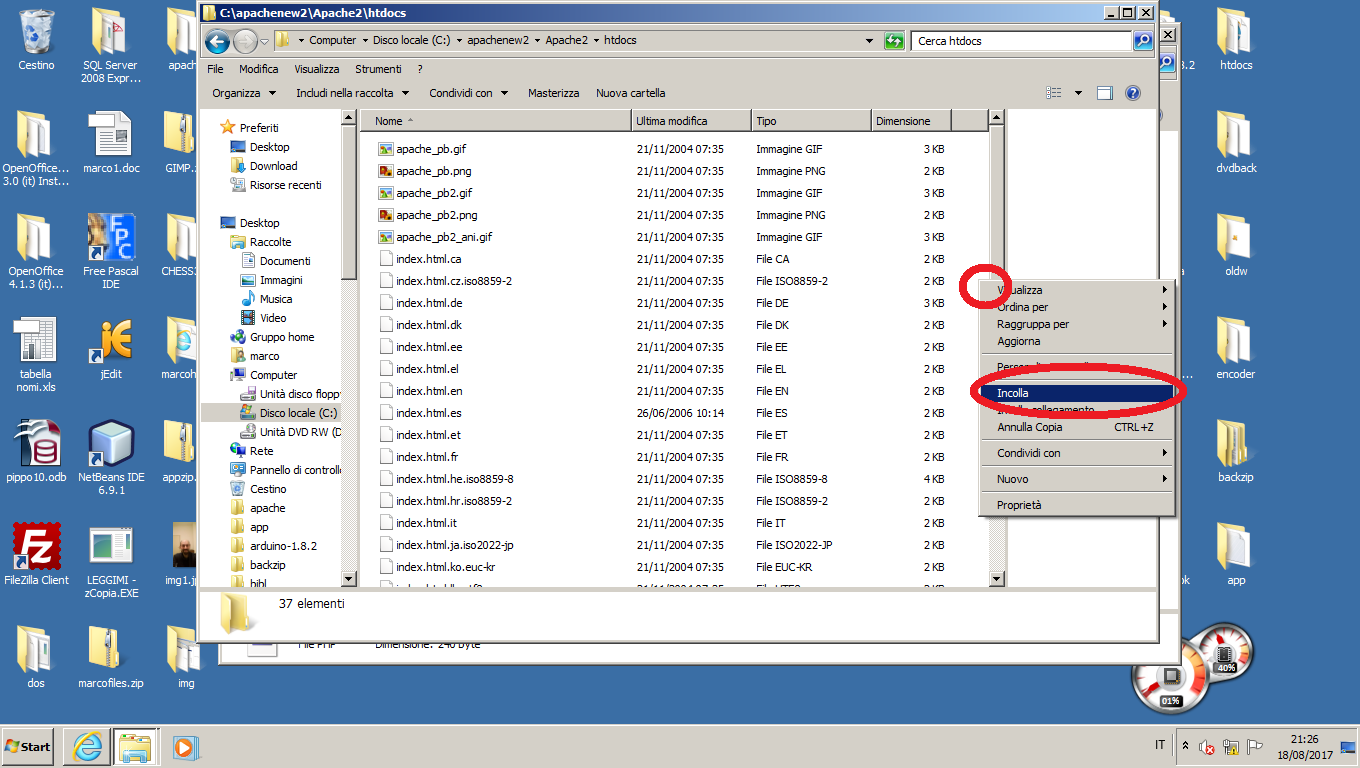Expand the change view dropdown arrow
This screenshot has width=1360, height=768.
point(1078,93)
